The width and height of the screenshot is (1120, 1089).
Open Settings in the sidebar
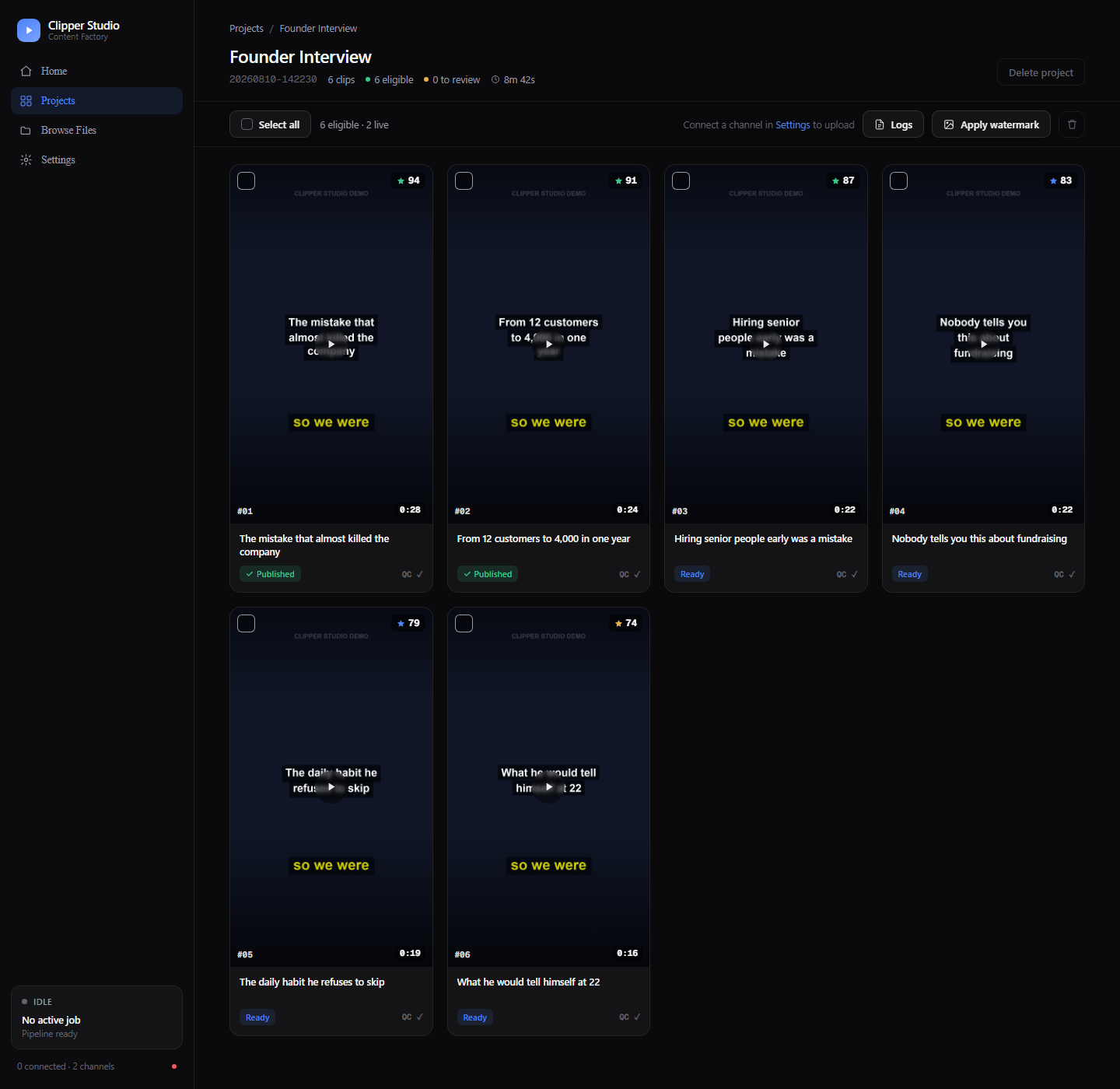(96, 159)
